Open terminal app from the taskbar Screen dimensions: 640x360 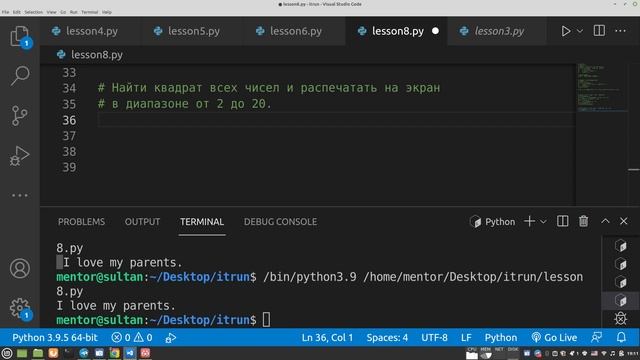[68, 353]
